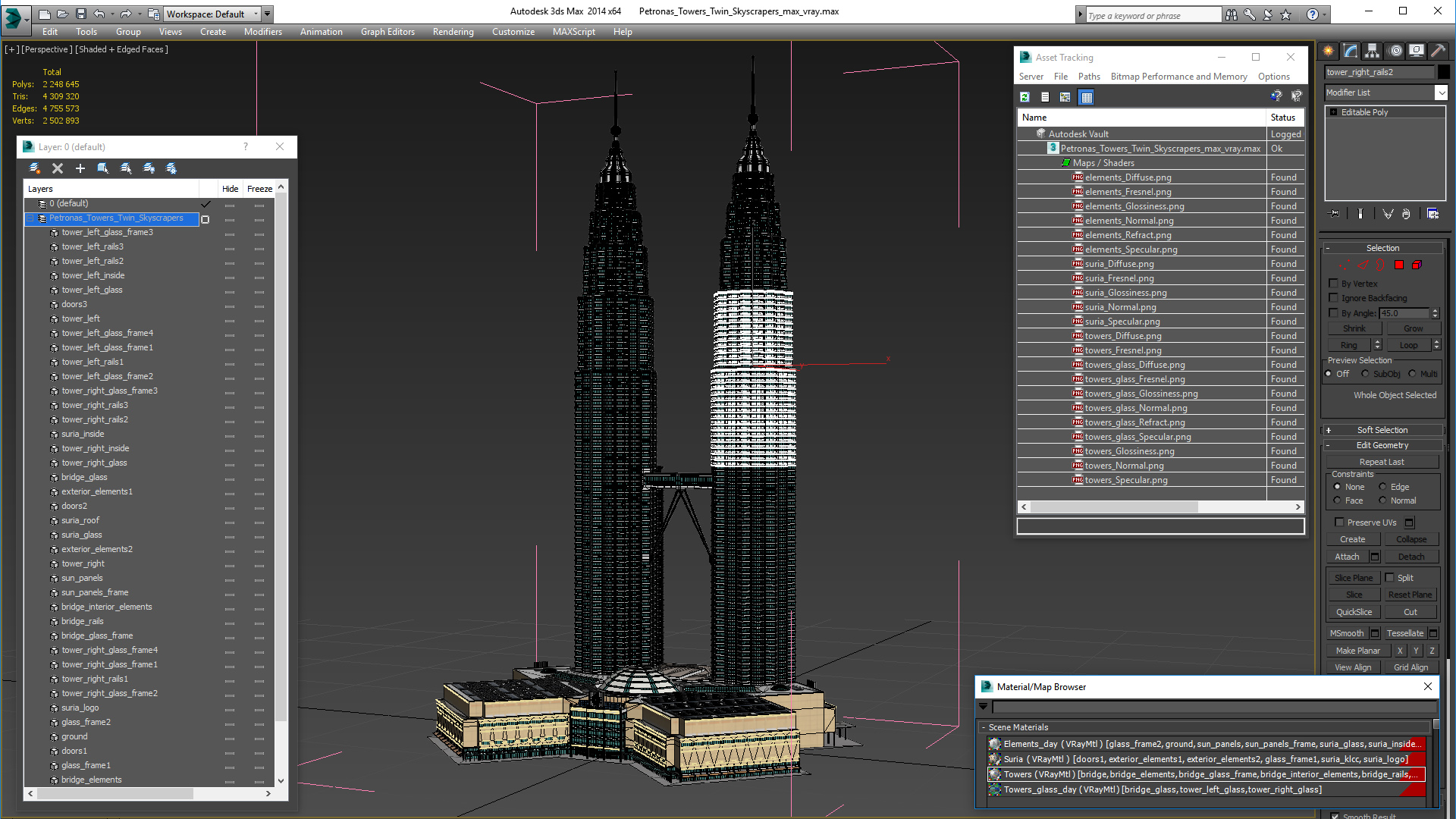The image size is (1456, 819).
Task: Open the Motion command panel tab
Action: click(1395, 51)
